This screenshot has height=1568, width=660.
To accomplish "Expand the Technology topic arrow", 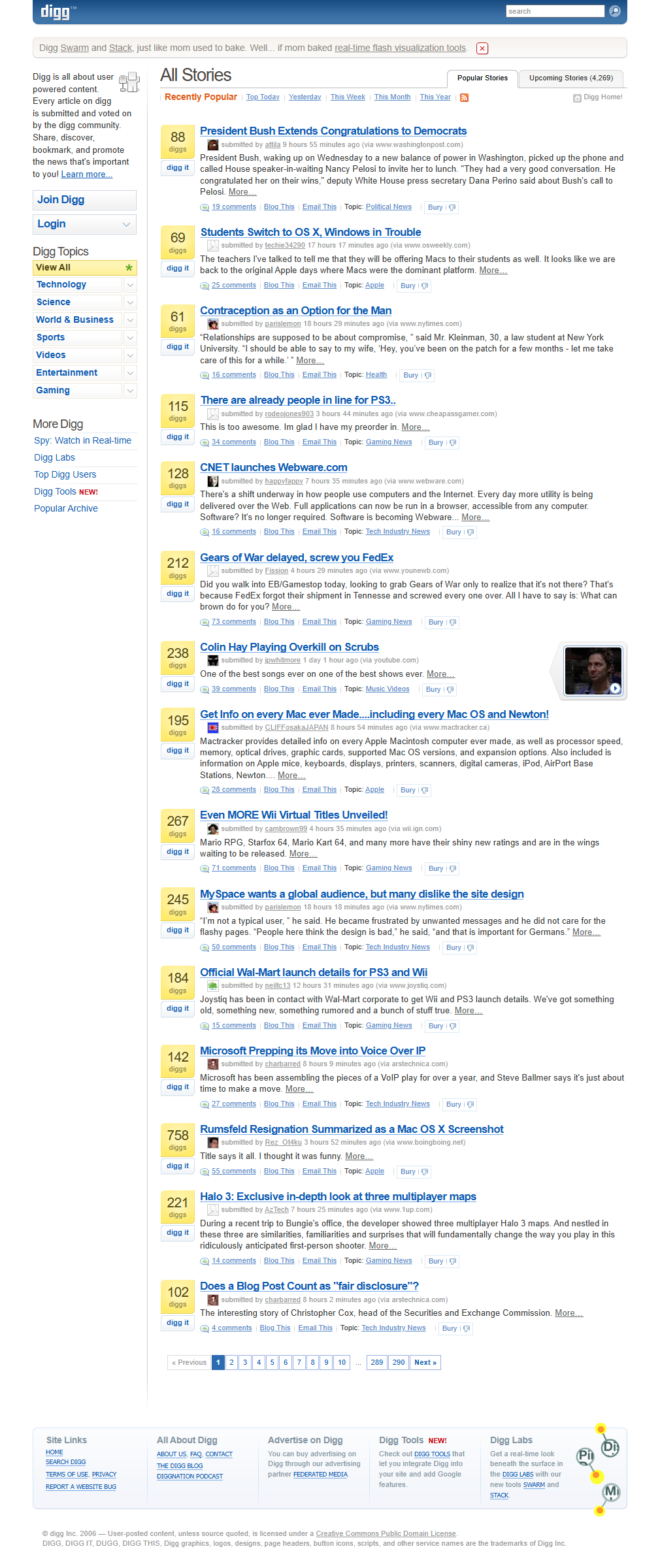I will point(130,285).
